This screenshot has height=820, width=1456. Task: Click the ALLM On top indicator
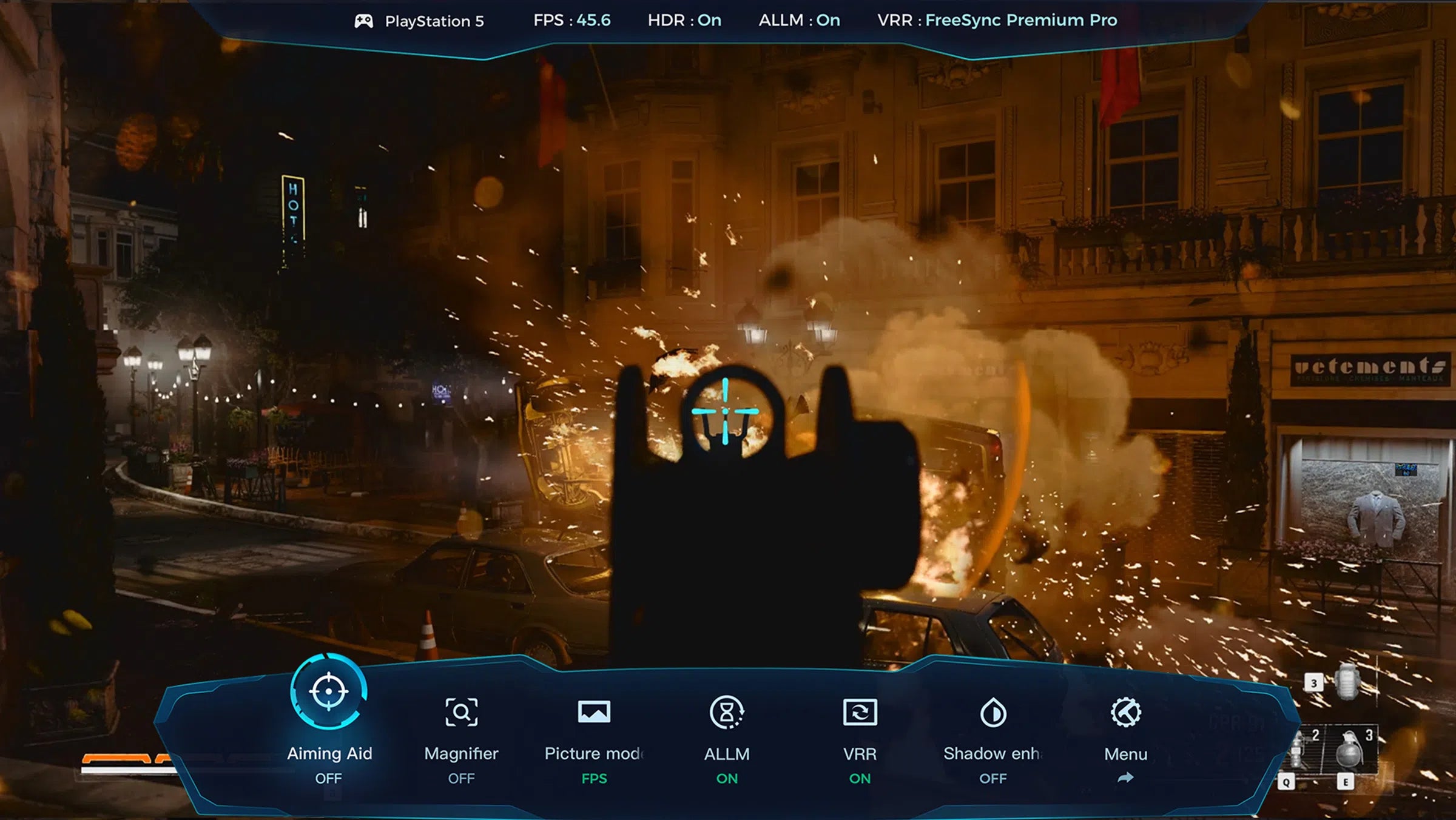(x=799, y=21)
